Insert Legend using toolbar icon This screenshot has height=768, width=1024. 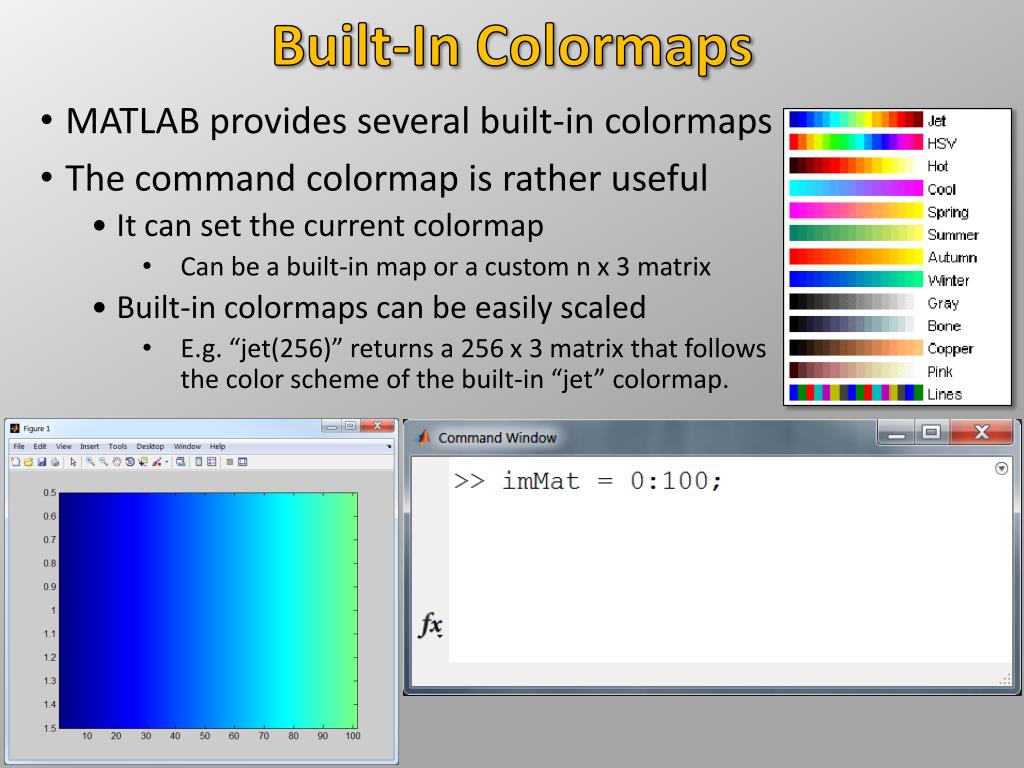(x=212, y=462)
